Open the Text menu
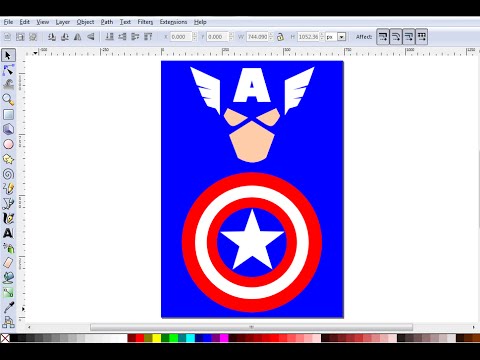This screenshot has height=360, width=480. coord(125,22)
